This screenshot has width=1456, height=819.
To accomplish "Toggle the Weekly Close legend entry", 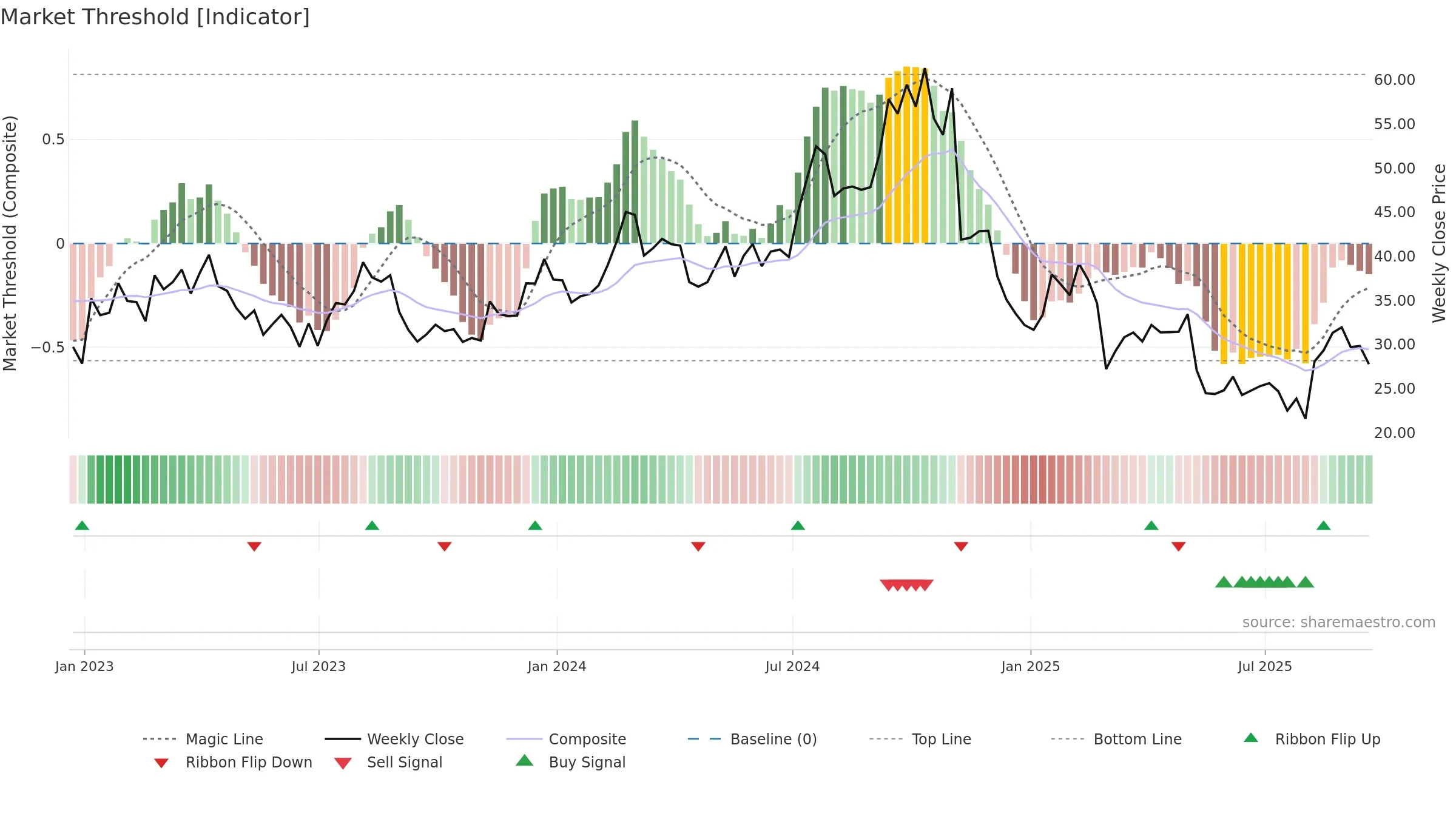I will 394,739.
